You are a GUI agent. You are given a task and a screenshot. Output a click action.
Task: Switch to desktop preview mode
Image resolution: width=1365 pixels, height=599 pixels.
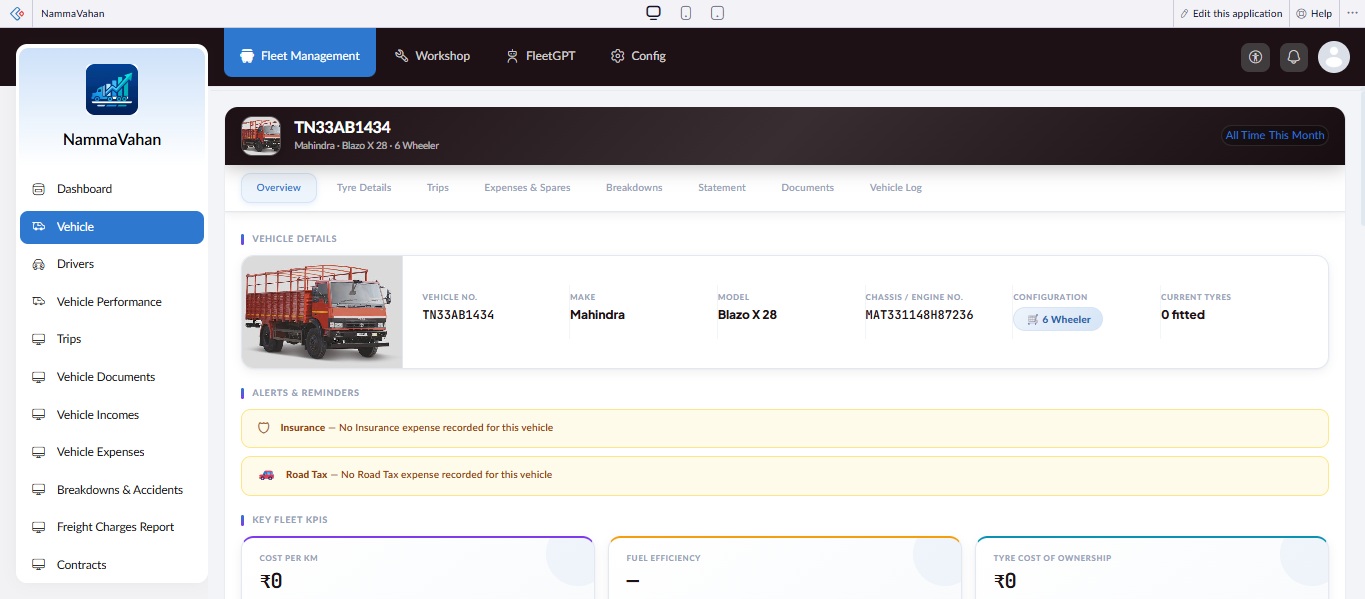654,13
